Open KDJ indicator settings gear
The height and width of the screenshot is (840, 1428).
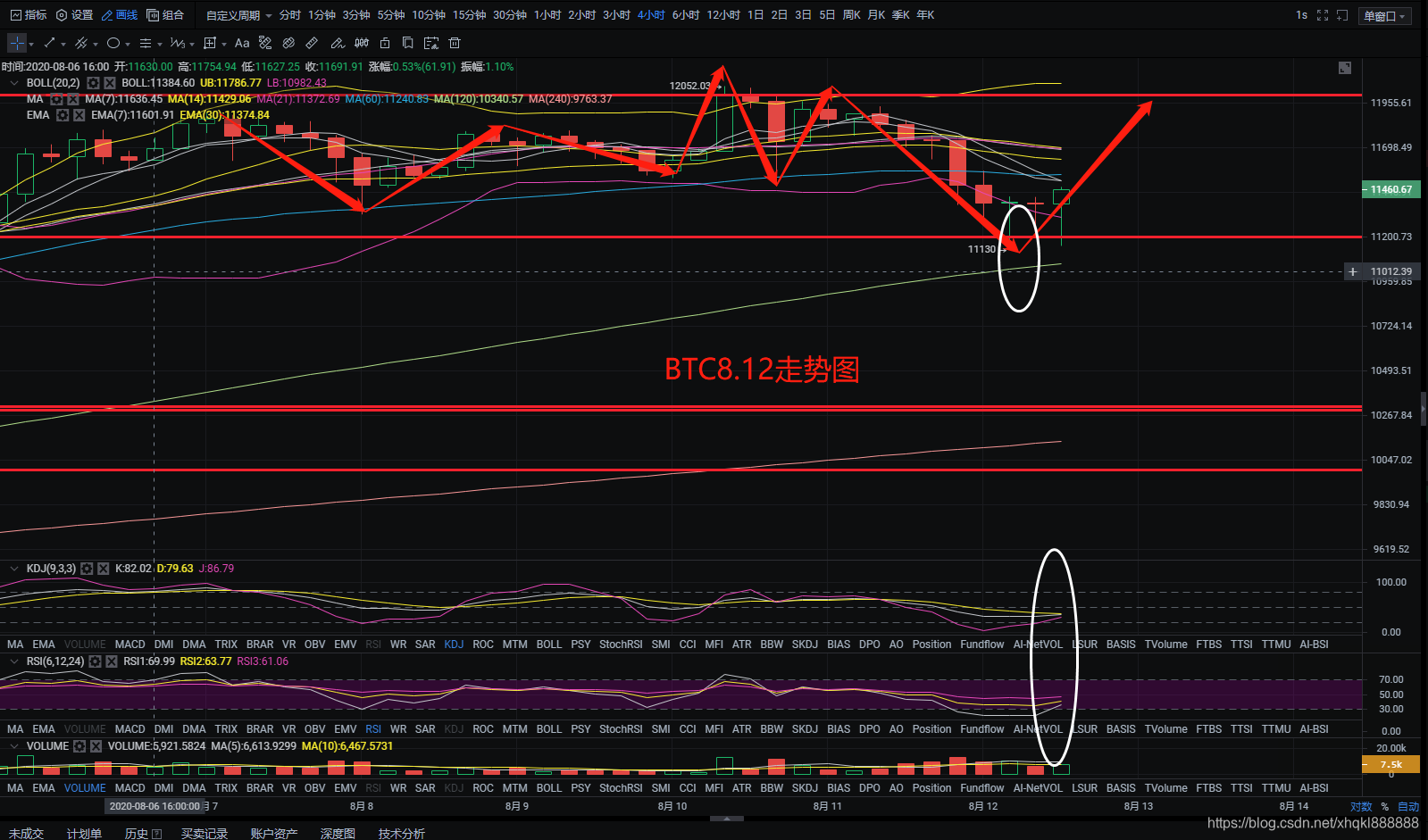tap(87, 569)
